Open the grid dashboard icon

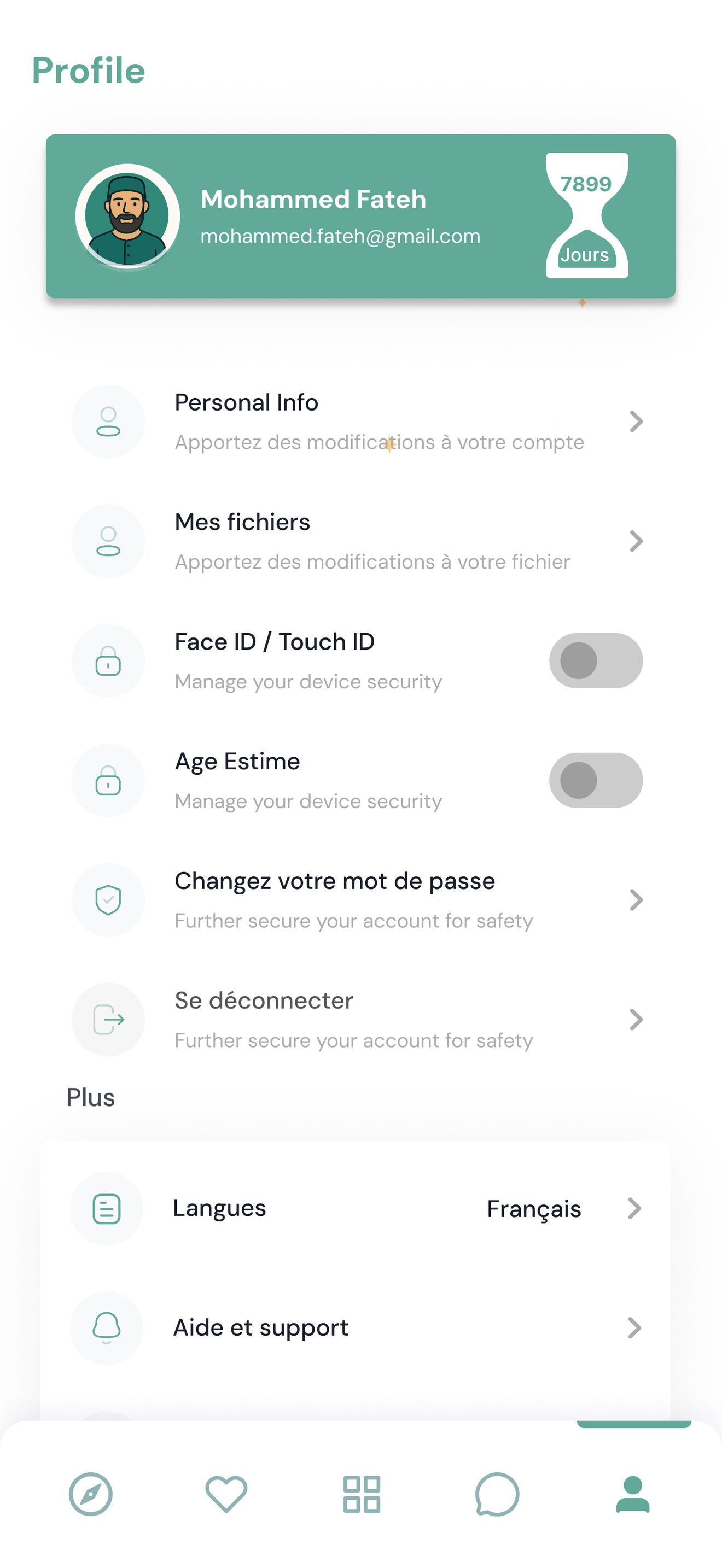coord(362,1494)
